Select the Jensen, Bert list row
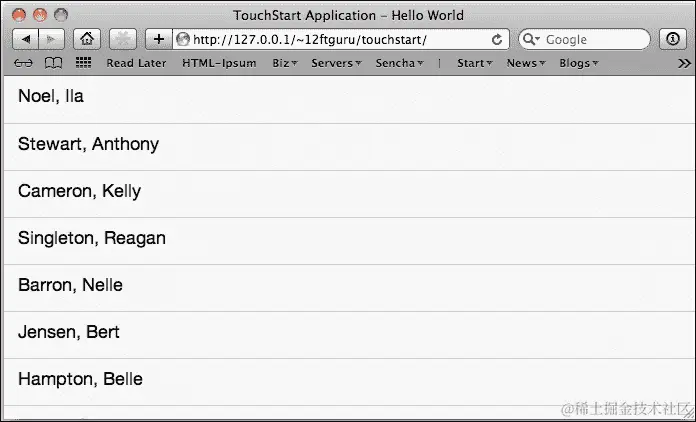Screen dimensions: 696x422 click(349, 335)
